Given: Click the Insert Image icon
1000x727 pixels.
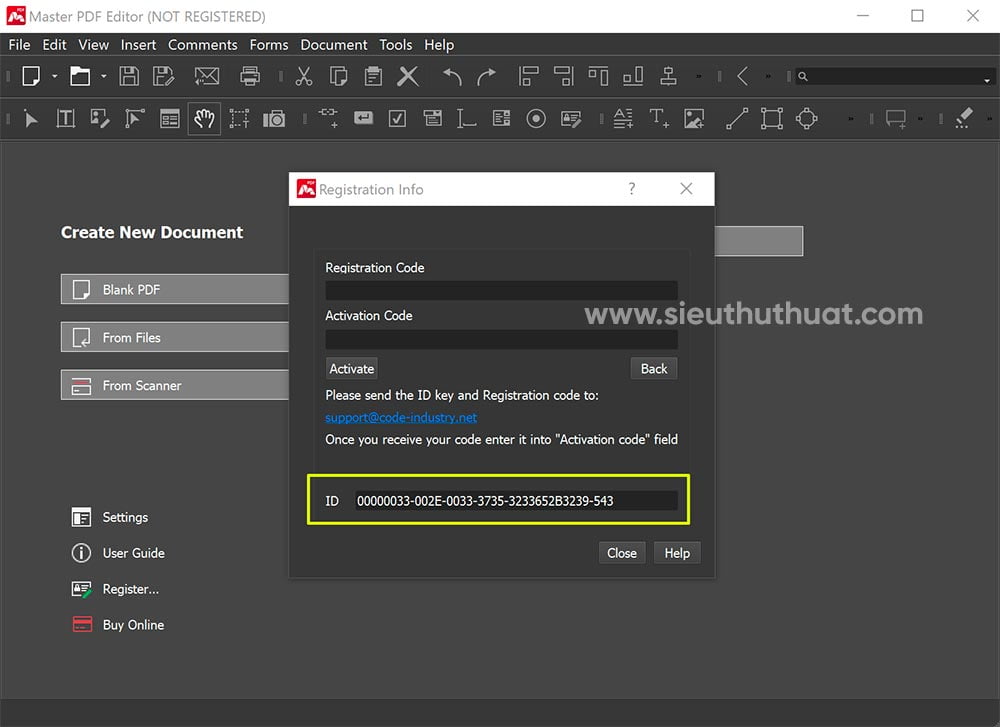Looking at the screenshot, I should click(694, 119).
